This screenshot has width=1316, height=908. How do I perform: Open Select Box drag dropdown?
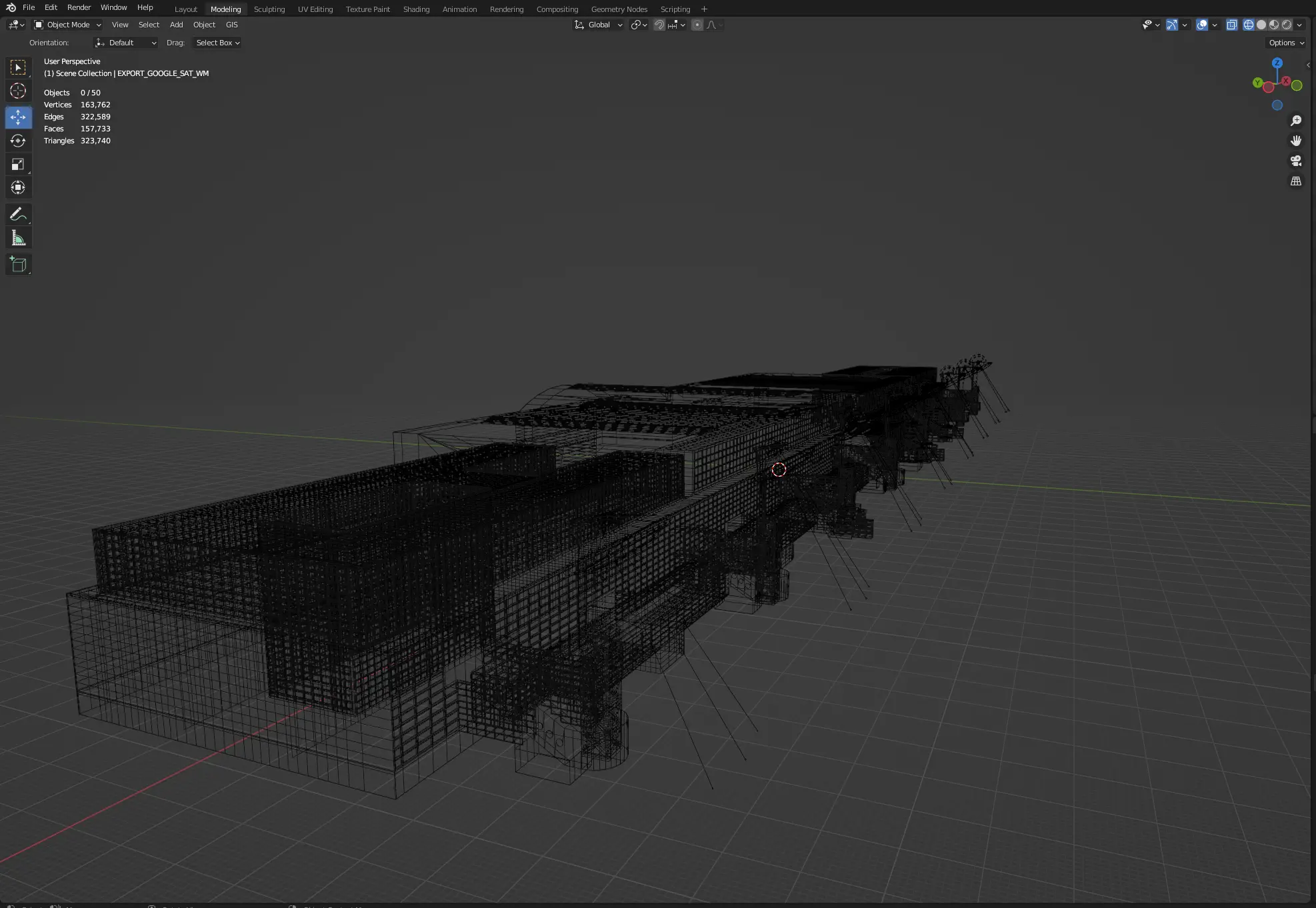(x=217, y=43)
